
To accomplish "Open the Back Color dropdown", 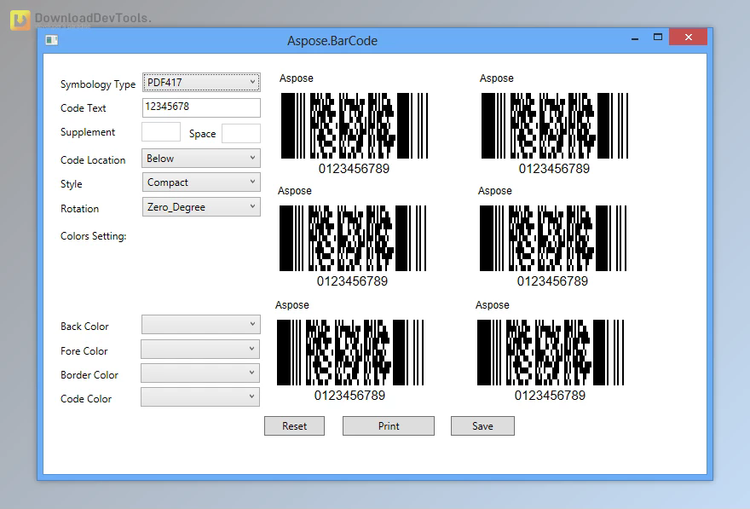I will [x=201, y=324].
